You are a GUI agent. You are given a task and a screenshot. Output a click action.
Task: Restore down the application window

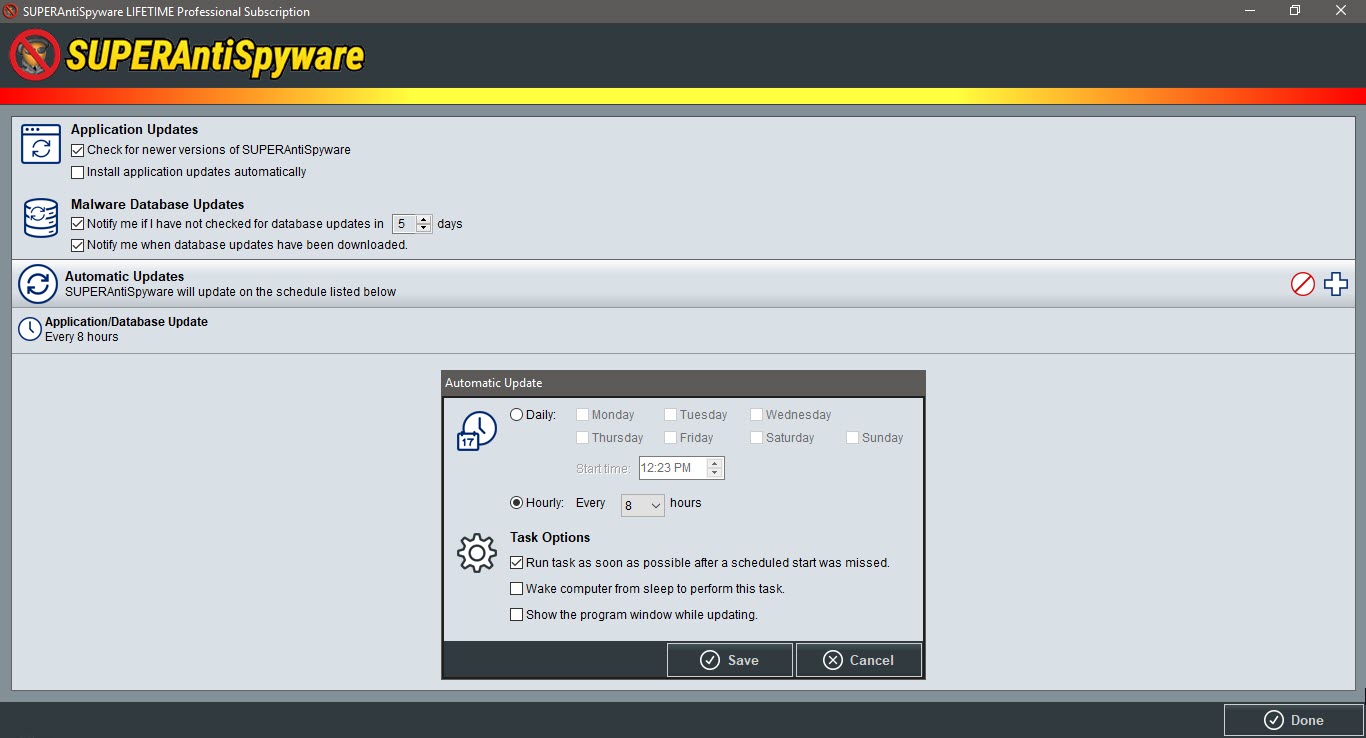coord(1295,11)
